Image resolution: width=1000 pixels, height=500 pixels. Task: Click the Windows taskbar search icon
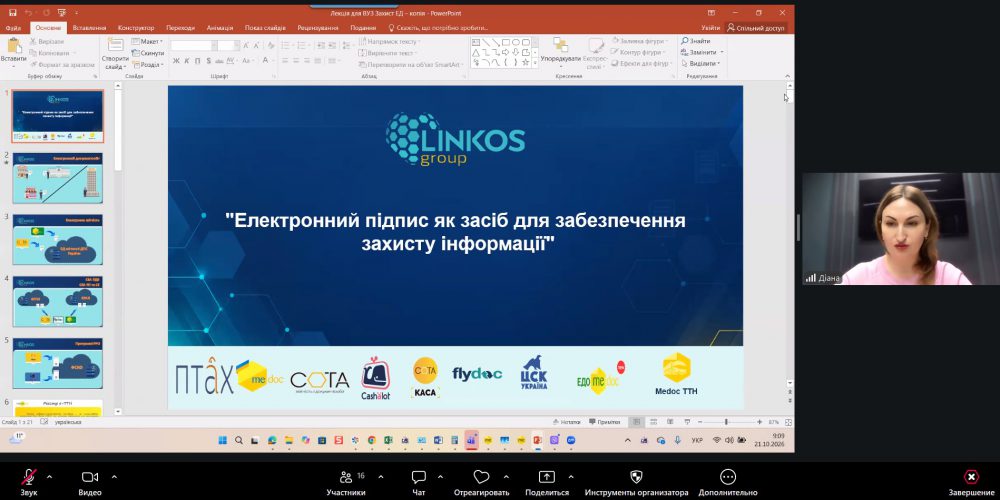(x=239, y=440)
